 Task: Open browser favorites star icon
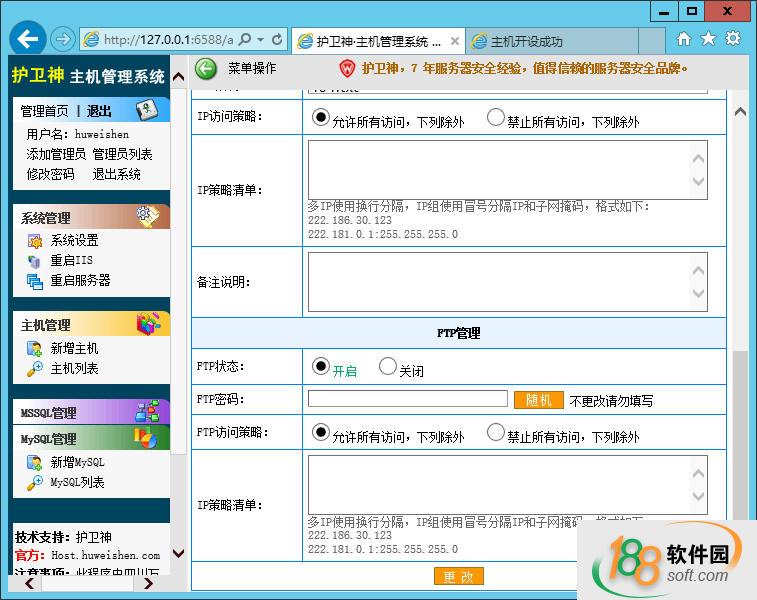[x=709, y=39]
